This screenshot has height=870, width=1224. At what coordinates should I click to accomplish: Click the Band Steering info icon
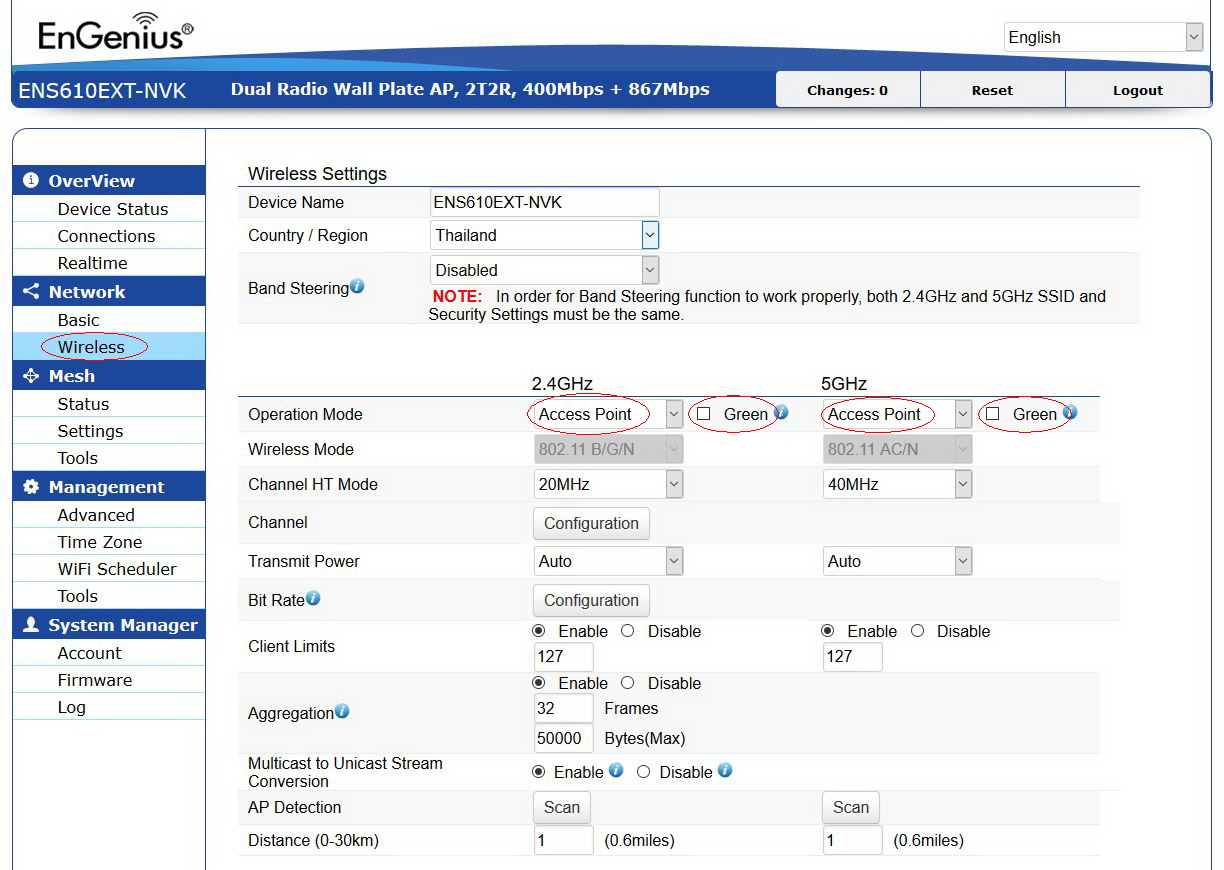tap(357, 286)
